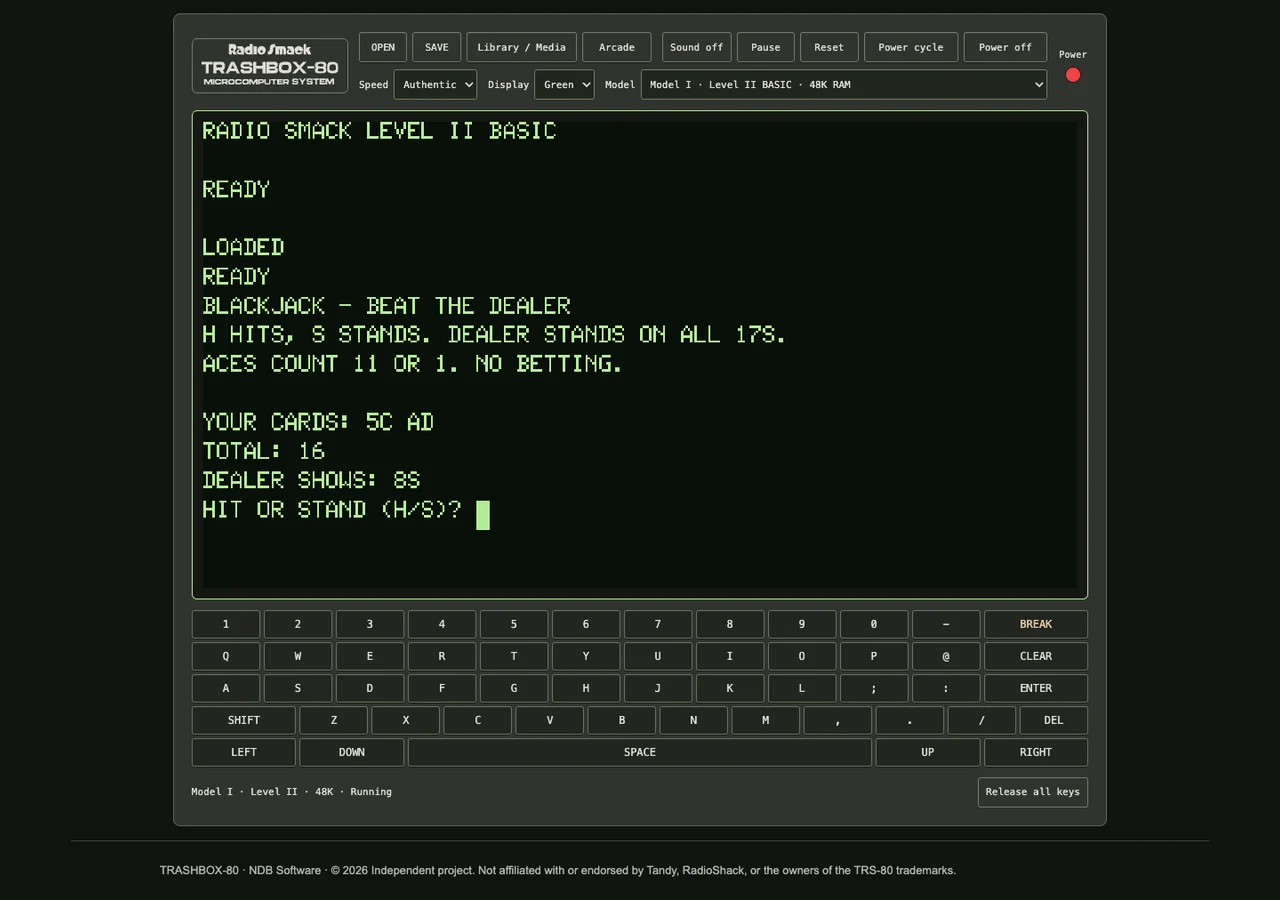The height and width of the screenshot is (900, 1280).
Task: Tap the Z key
Action: tap(334, 720)
